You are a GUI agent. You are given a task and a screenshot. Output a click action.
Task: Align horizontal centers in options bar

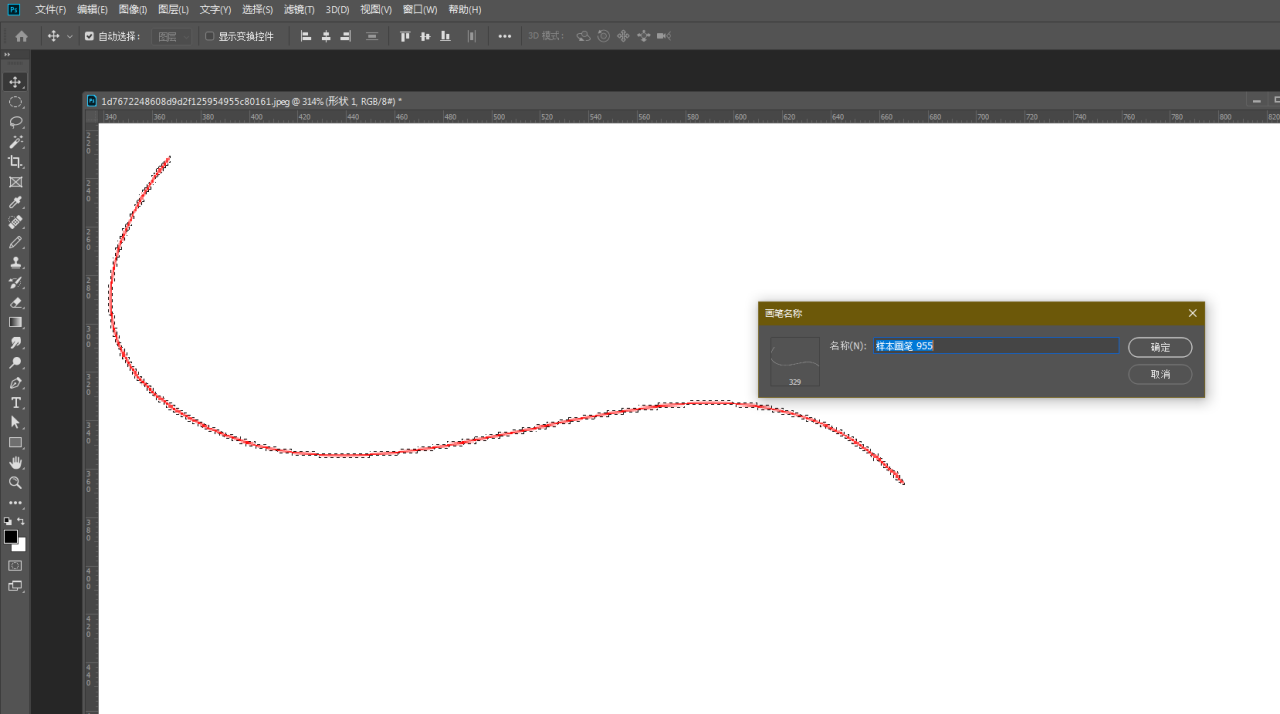pos(326,36)
